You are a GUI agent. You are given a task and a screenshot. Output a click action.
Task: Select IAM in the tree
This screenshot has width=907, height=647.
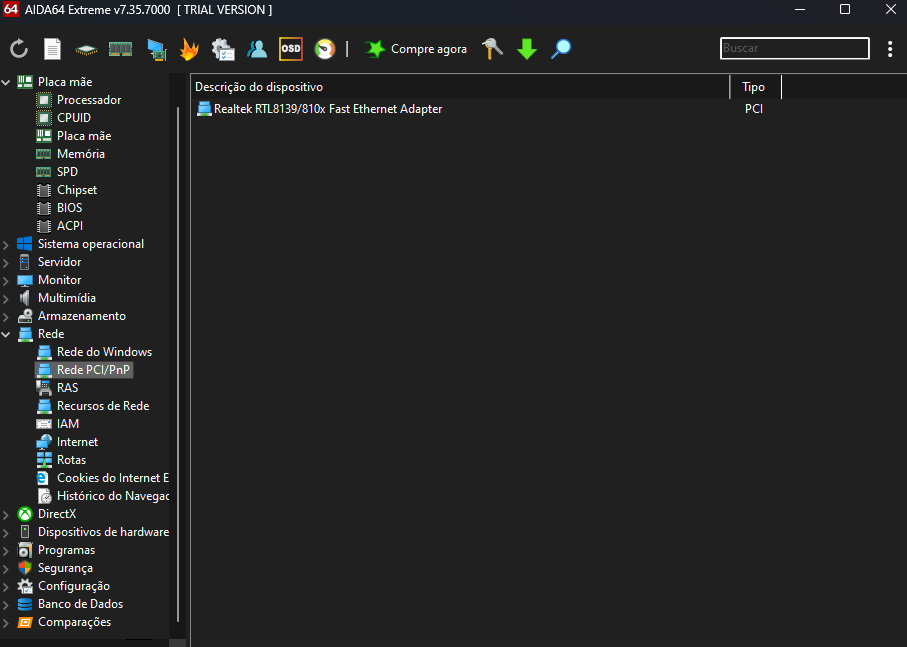pos(68,424)
